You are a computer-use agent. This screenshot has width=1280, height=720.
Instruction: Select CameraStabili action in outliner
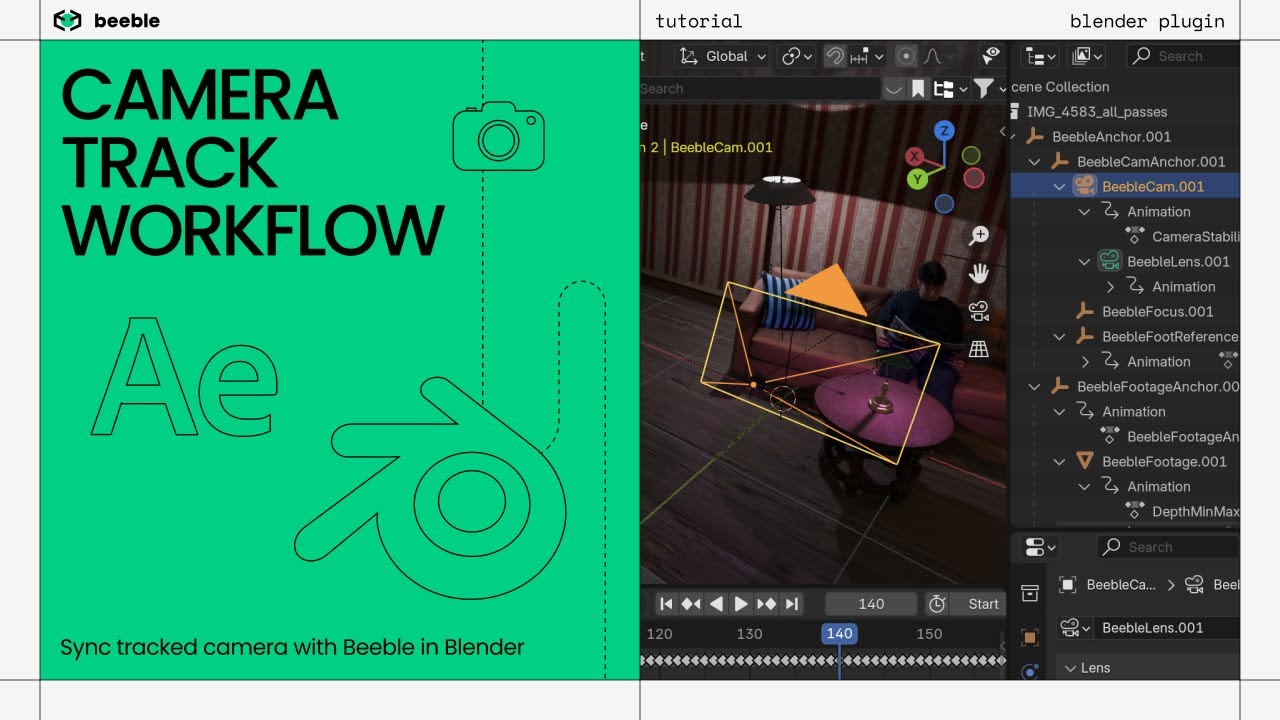[x=1195, y=237]
